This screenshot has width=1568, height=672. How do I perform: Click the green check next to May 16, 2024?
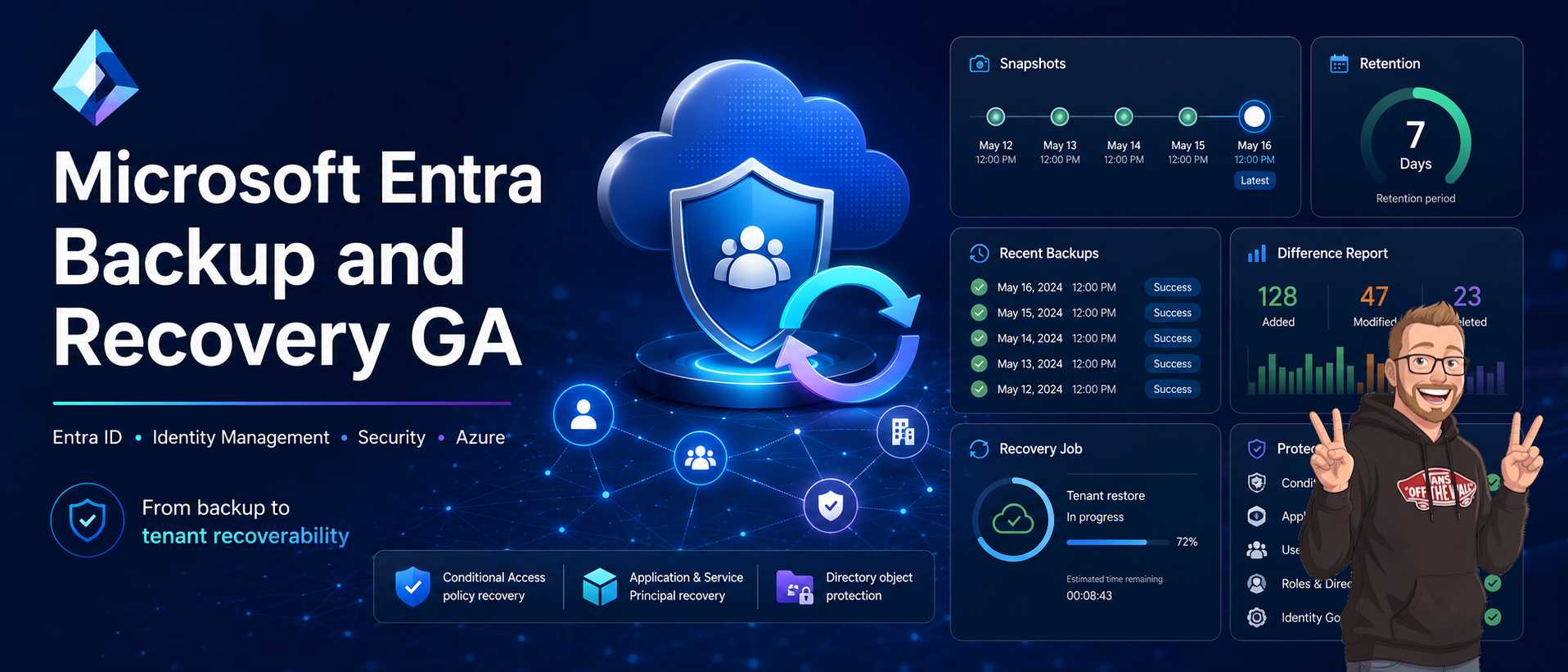[979, 287]
